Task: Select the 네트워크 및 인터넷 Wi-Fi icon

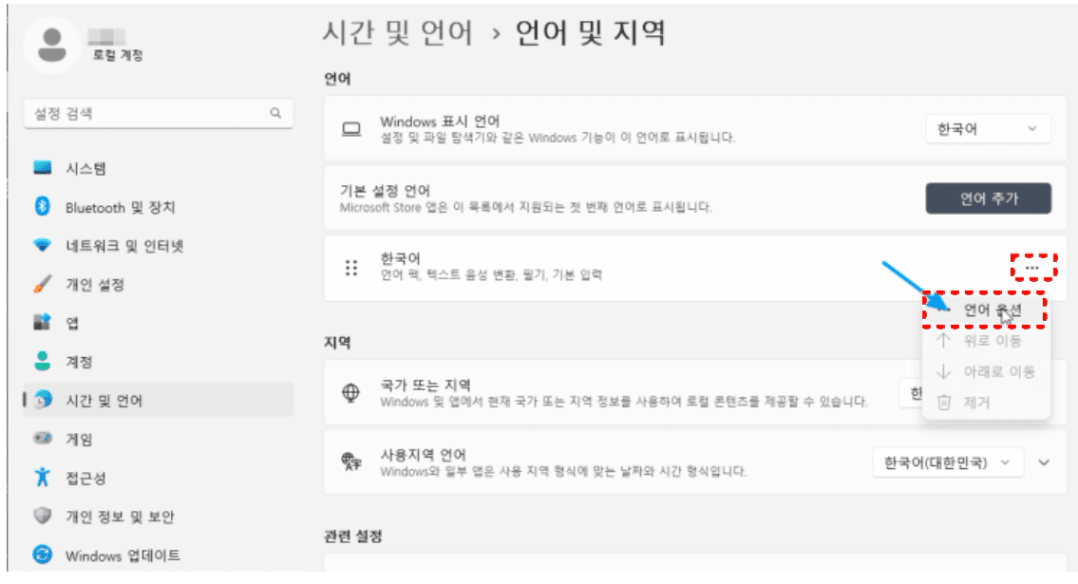Action: [42, 246]
